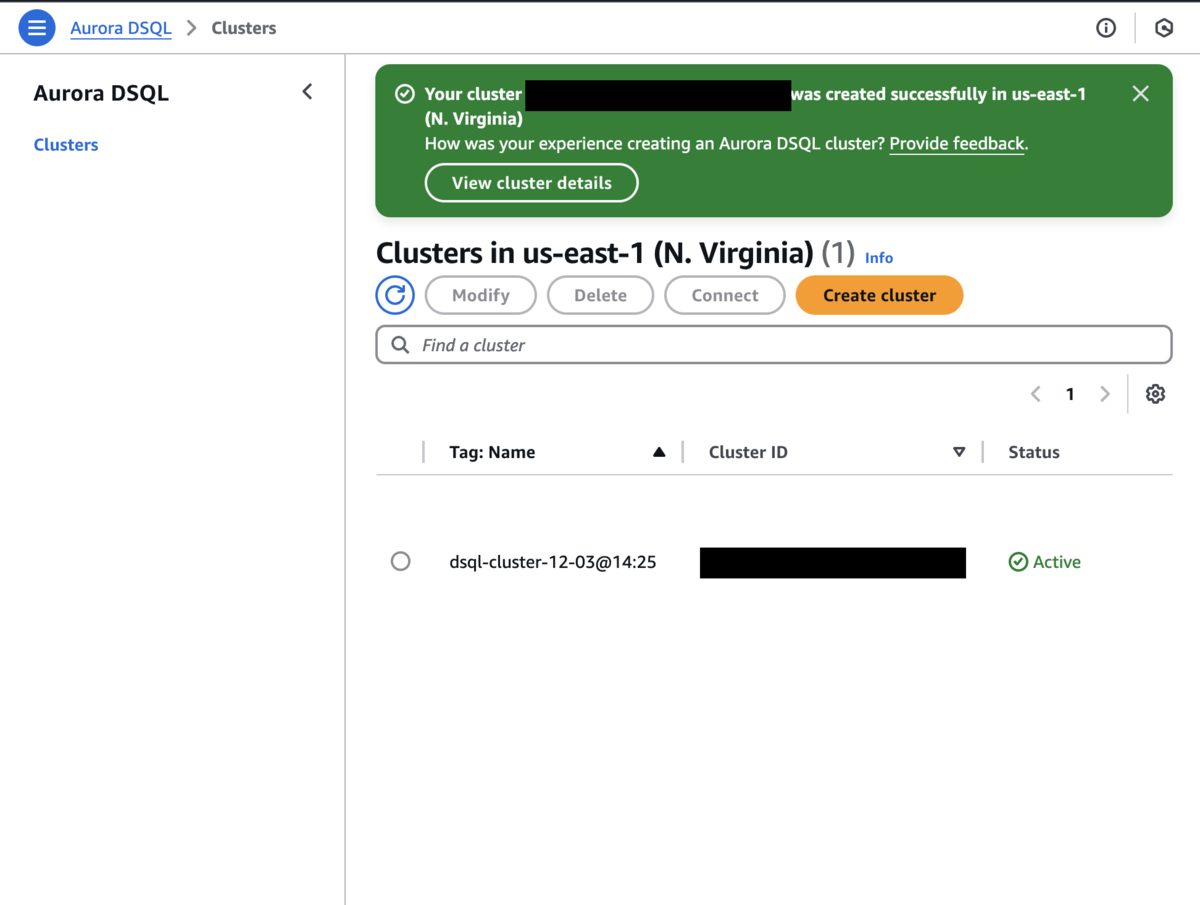Refresh the clusters list
1200x905 pixels.
[395, 295]
